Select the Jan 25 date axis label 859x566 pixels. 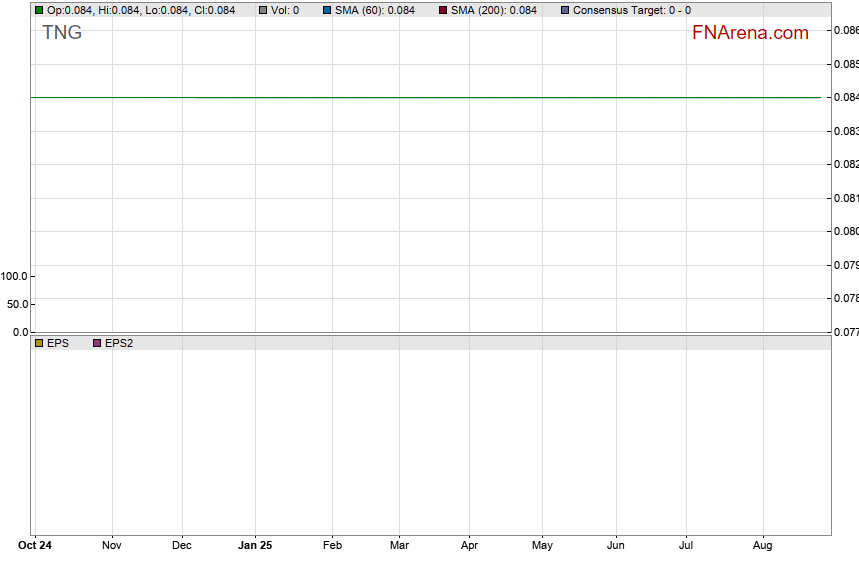click(255, 546)
